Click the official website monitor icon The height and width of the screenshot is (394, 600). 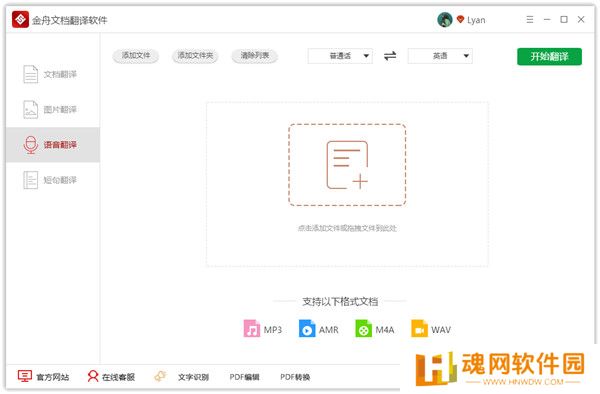point(25,376)
